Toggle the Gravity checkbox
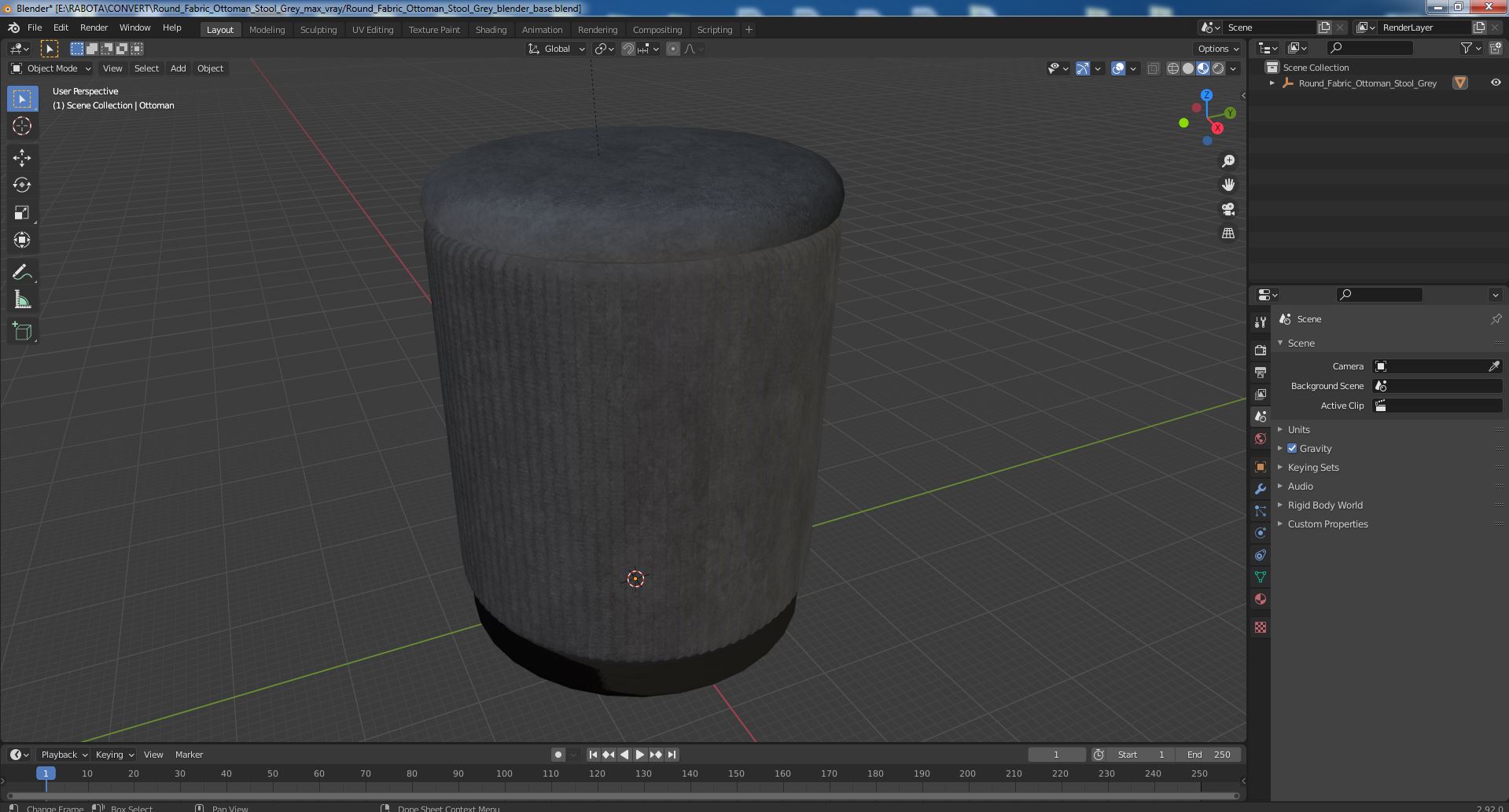Viewport: 1509px width, 812px height. 1292,448
